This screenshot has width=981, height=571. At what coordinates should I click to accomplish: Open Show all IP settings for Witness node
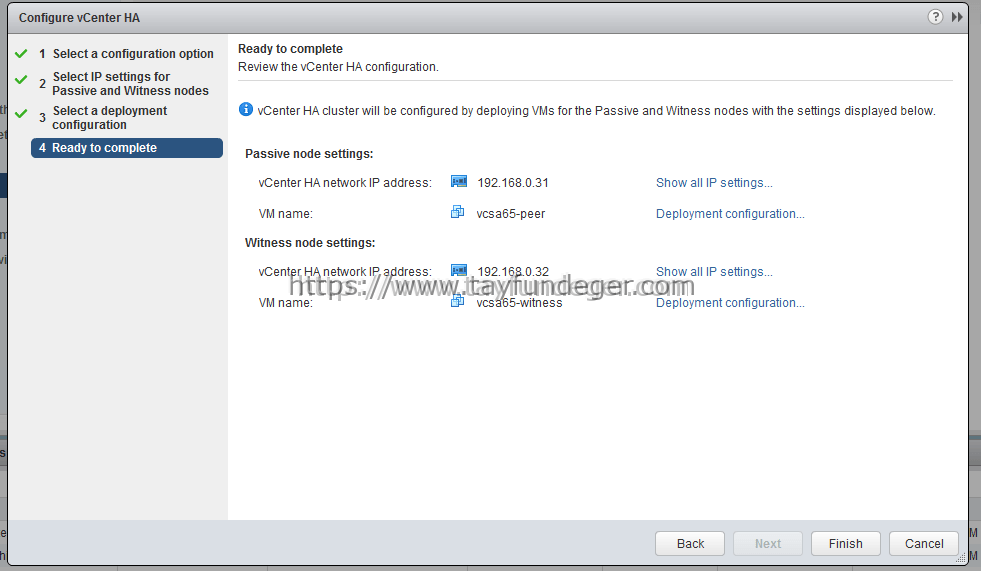(x=714, y=271)
